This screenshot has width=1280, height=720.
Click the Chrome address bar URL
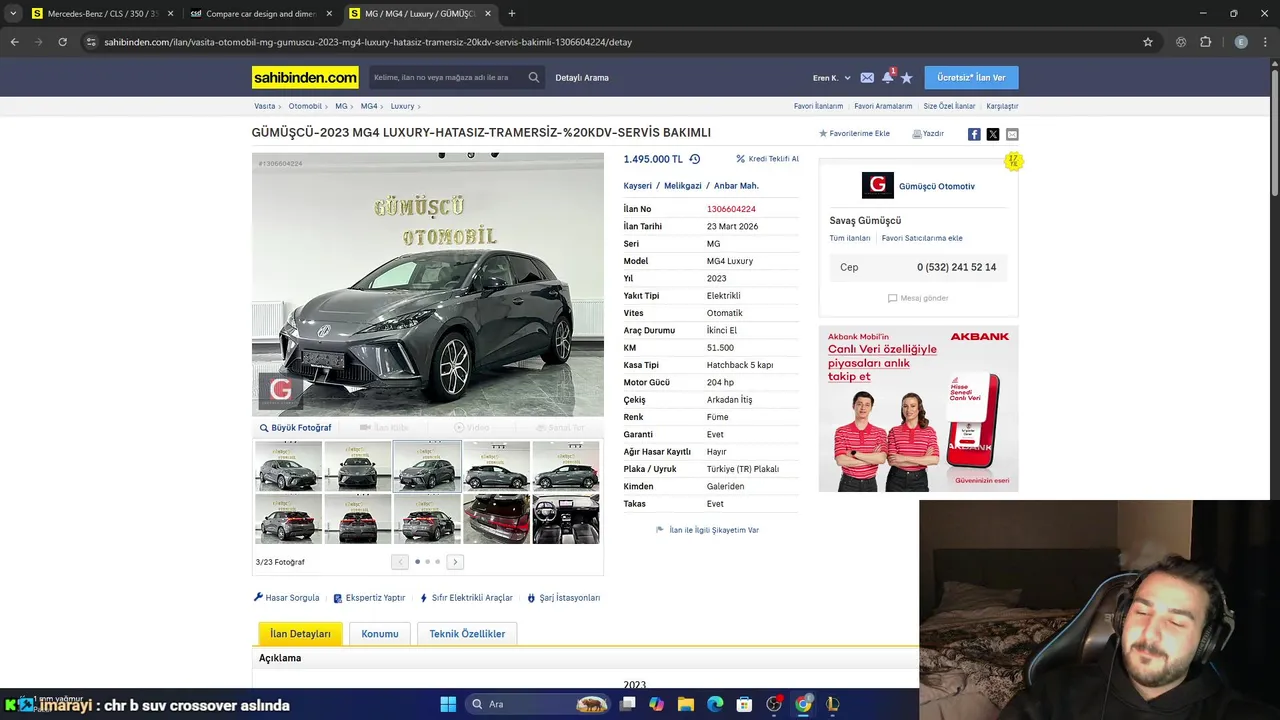point(368,42)
